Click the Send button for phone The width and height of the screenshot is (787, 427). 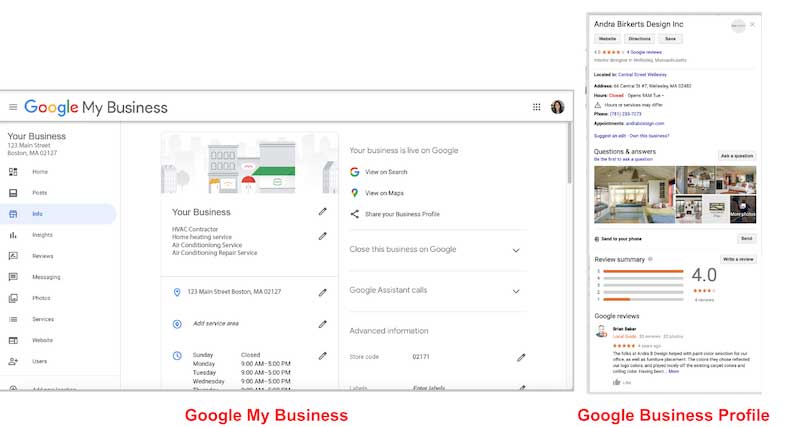pos(746,239)
